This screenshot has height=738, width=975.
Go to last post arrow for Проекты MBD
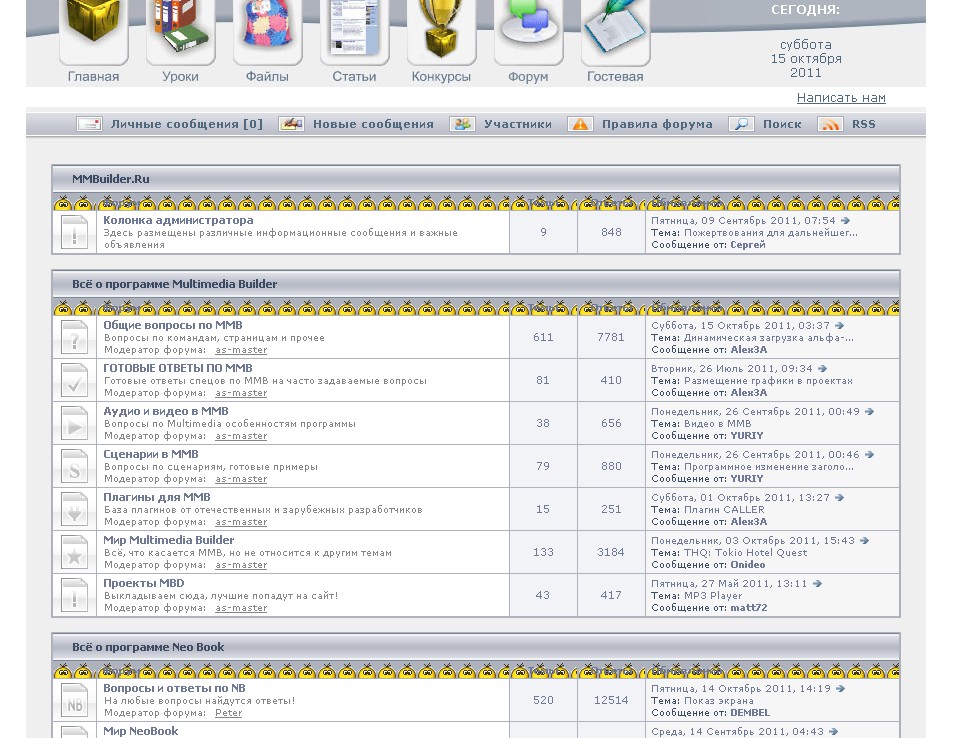[817, 584]
